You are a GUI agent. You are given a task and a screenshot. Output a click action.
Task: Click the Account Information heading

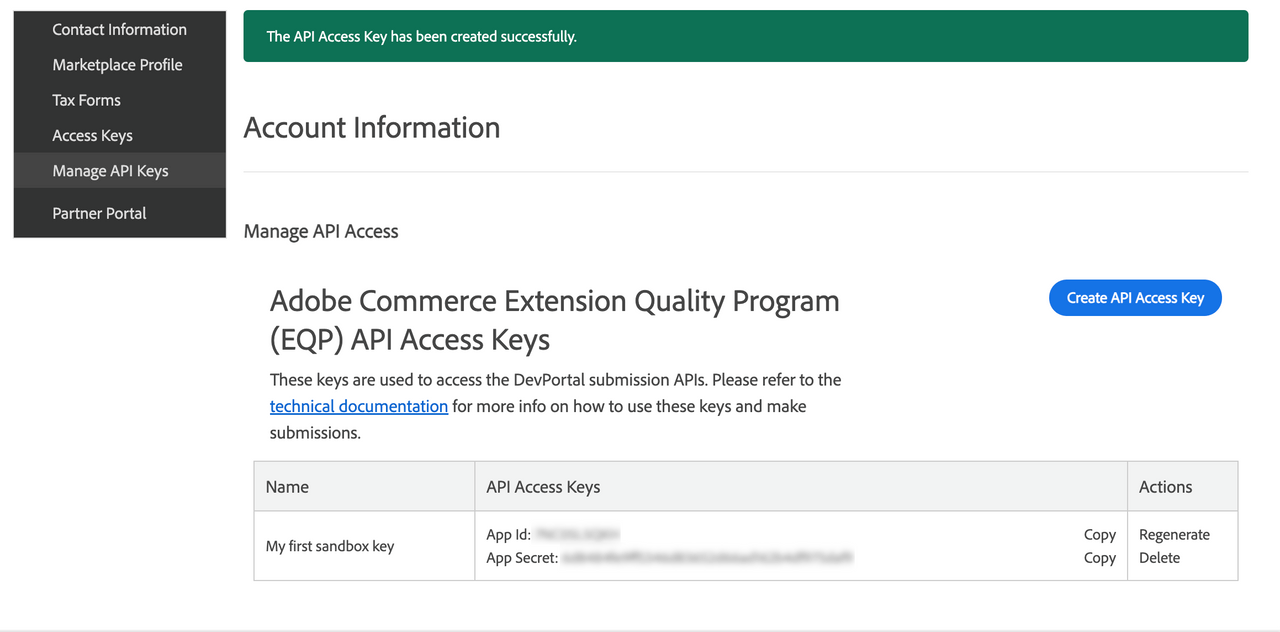click(372, 128)
